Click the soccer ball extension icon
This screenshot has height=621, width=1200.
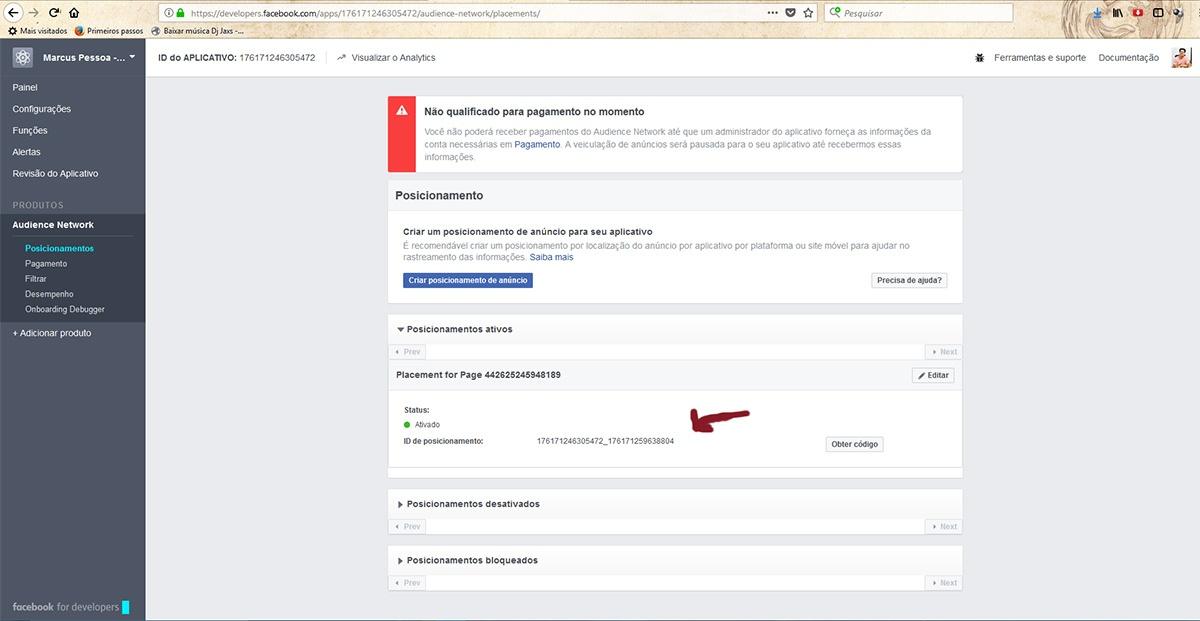point(1177,13)
